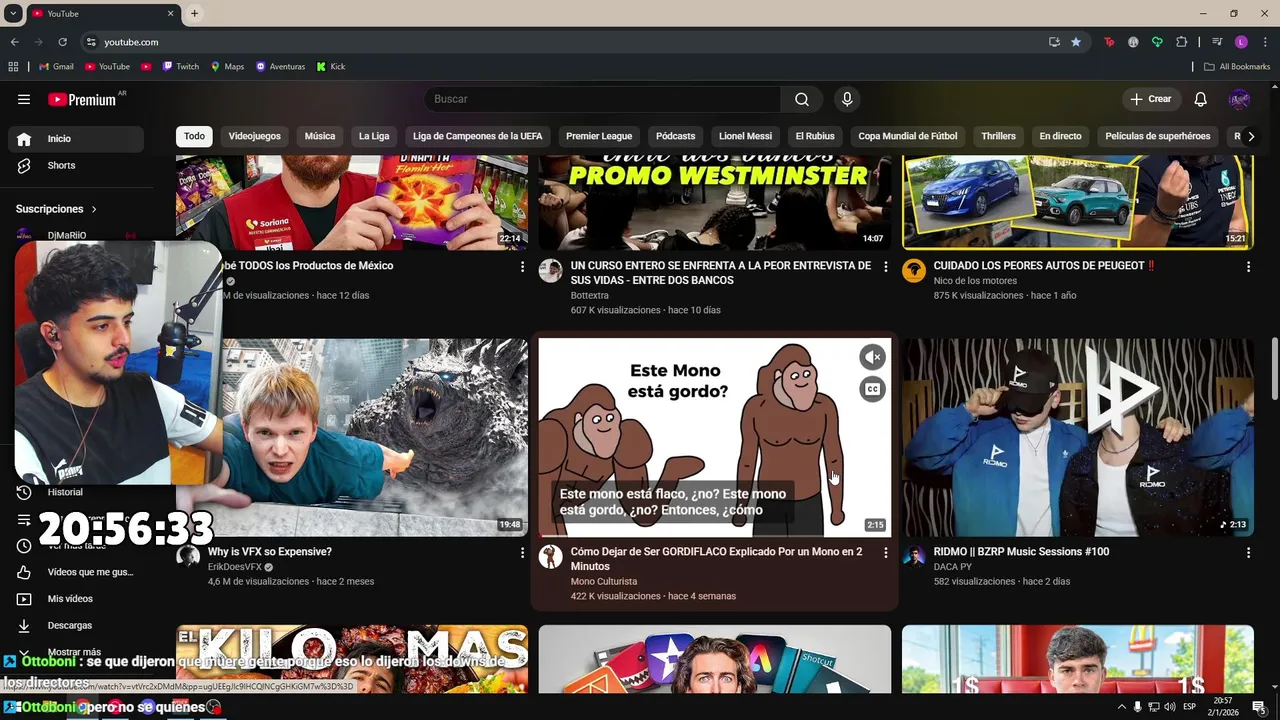Click the YouTube Premium logo
Viewport: 1280px width, 720px height.
click(82, 99)
